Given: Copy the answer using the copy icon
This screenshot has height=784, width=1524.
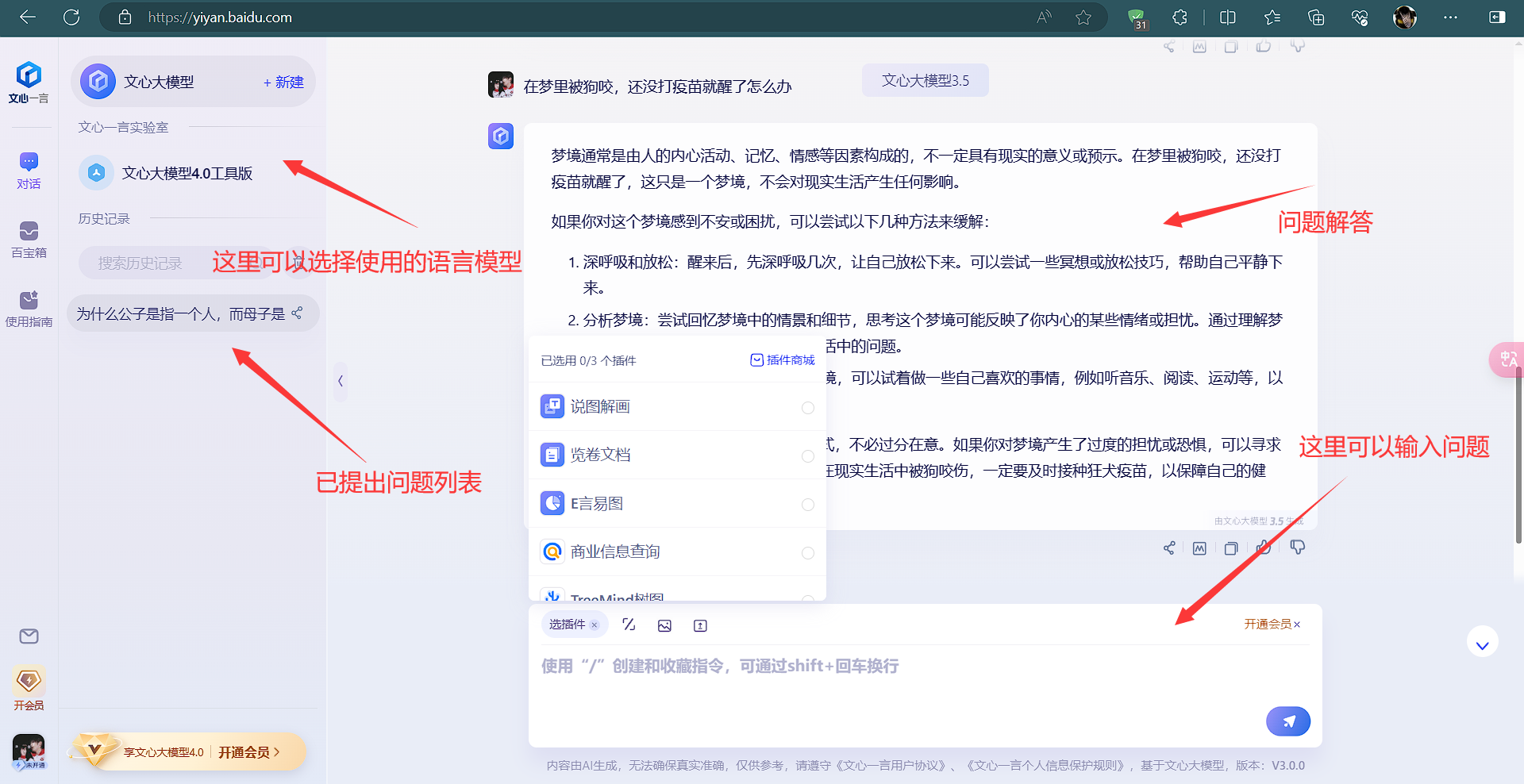Looking at the screenshot, I should pos(1231,548).
